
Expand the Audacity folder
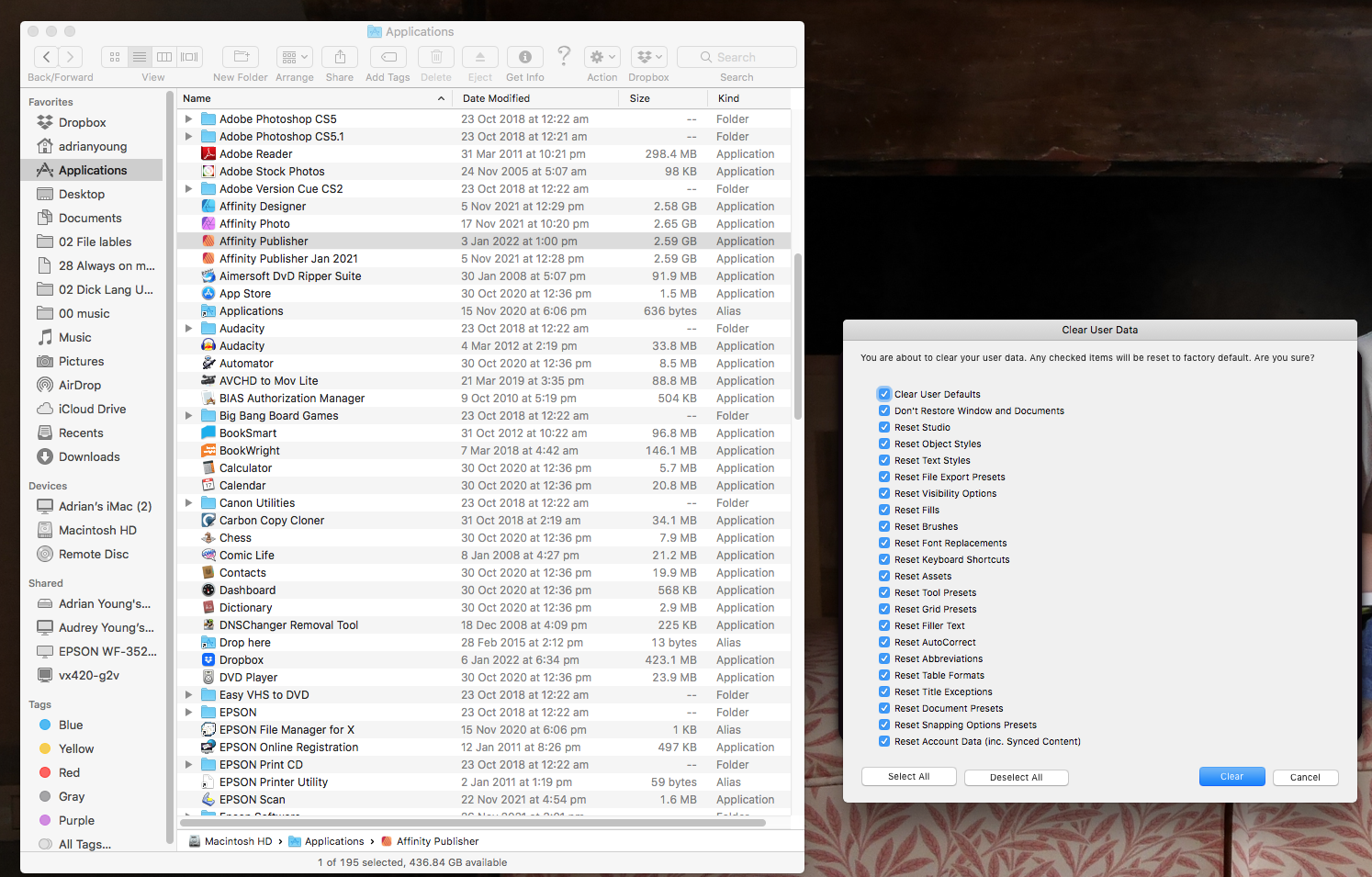click(188, 329)
